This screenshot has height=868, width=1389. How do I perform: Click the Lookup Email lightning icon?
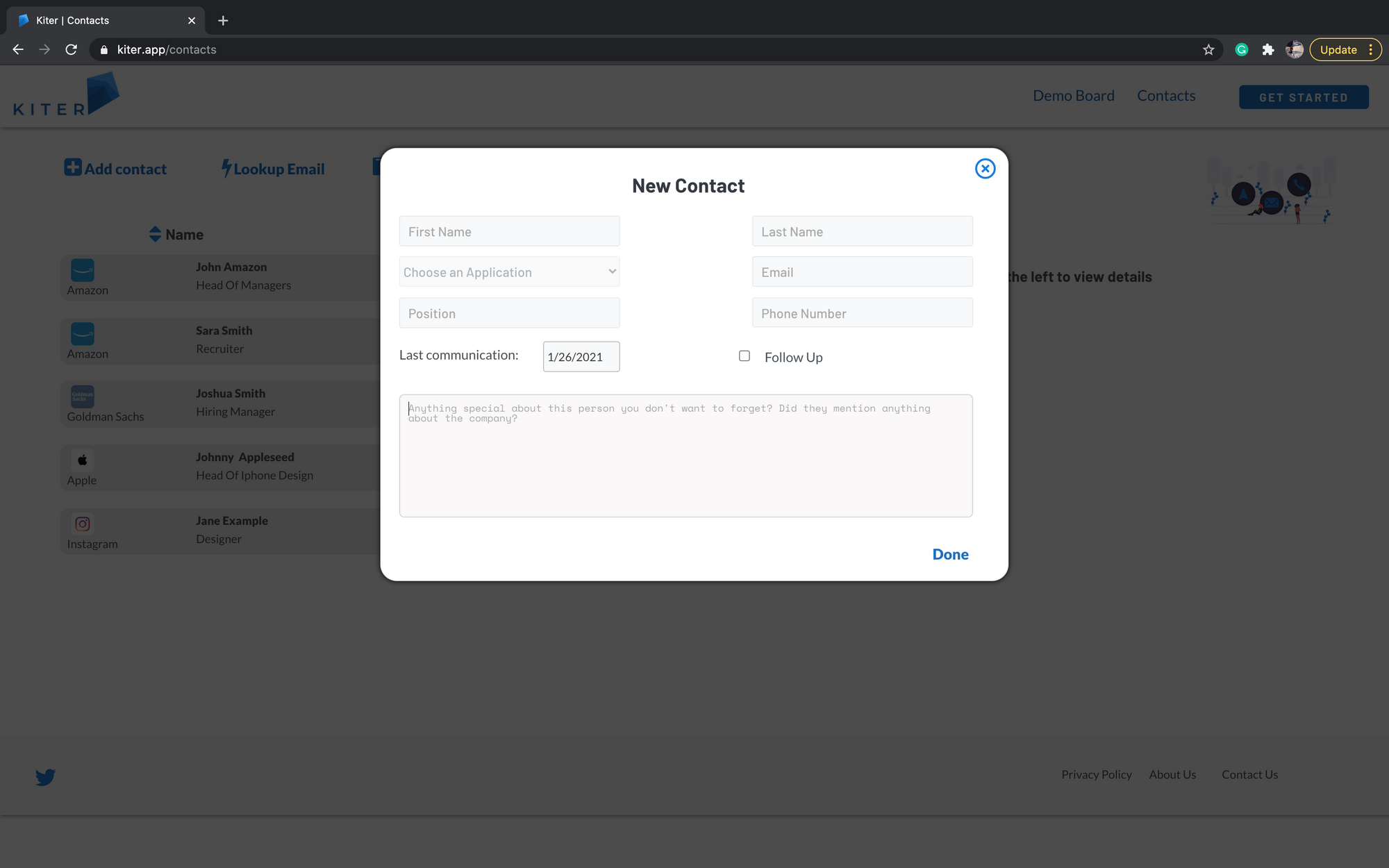point(226,167)
